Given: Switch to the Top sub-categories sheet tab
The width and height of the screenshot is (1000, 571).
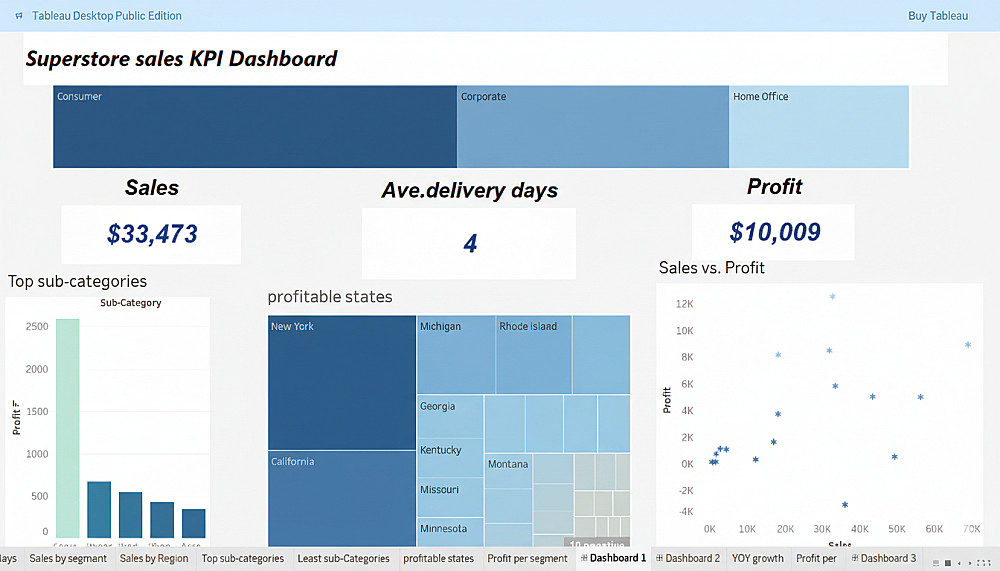Looking at the screenshot, I should coord(242,558).
